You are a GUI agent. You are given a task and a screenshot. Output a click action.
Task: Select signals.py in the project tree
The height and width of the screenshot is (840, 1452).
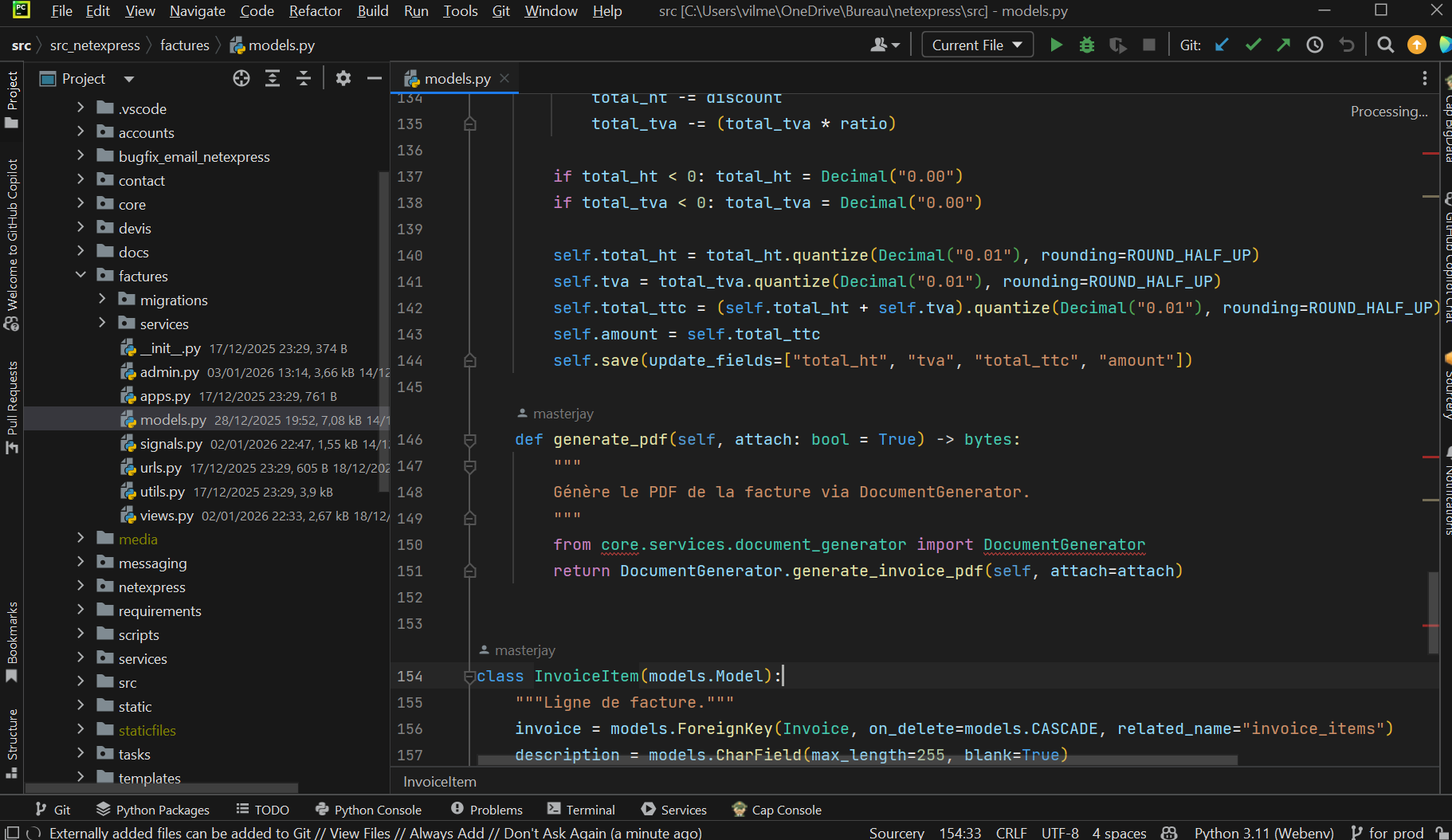pos(171,444)
